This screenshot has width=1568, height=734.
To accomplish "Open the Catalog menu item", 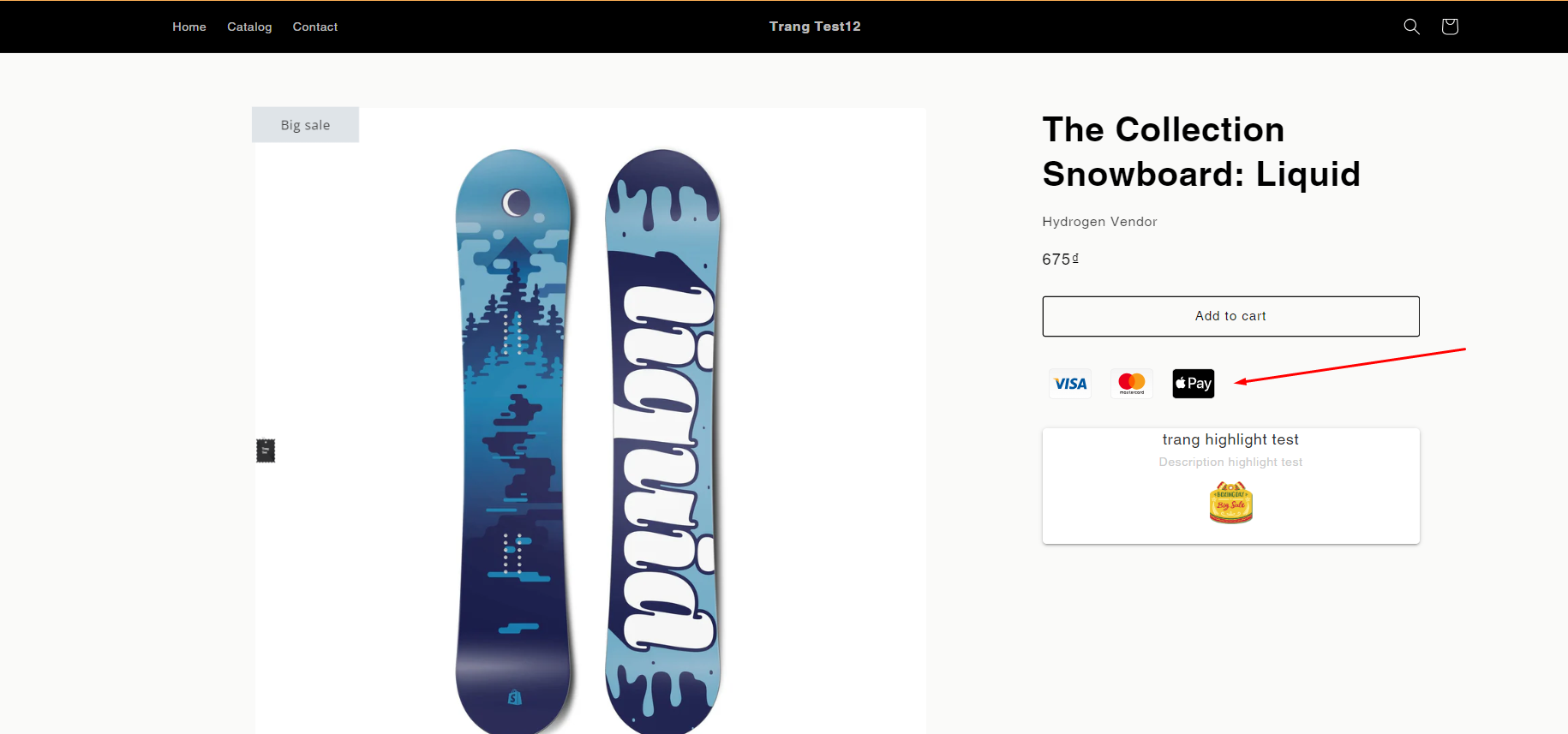I will (x=249, y=27).
